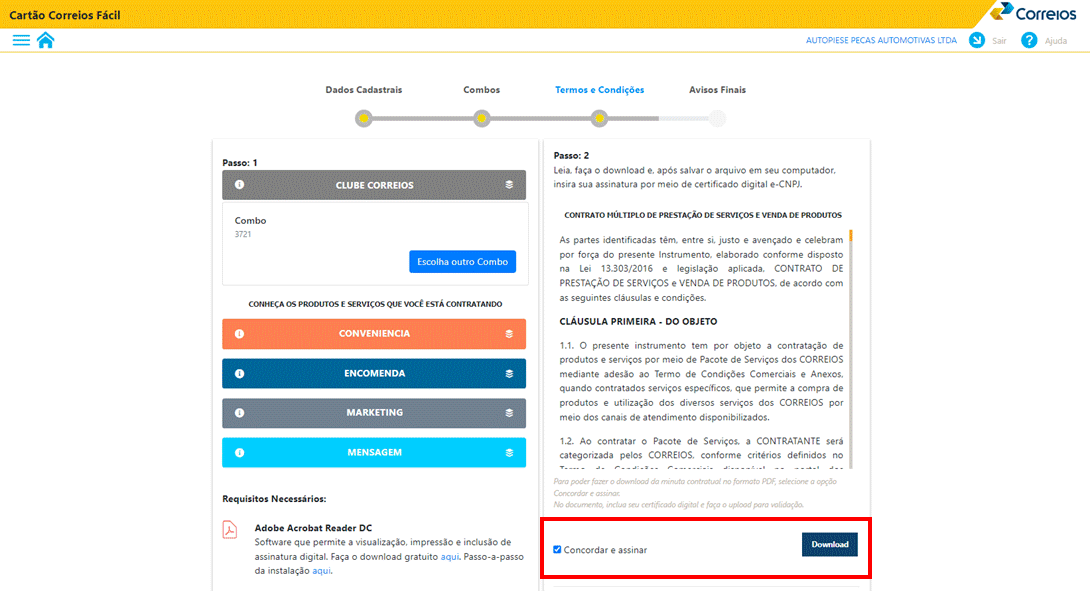Click Escolha outro Combo button
The image size is (1090, 591).
coord(462,261)
